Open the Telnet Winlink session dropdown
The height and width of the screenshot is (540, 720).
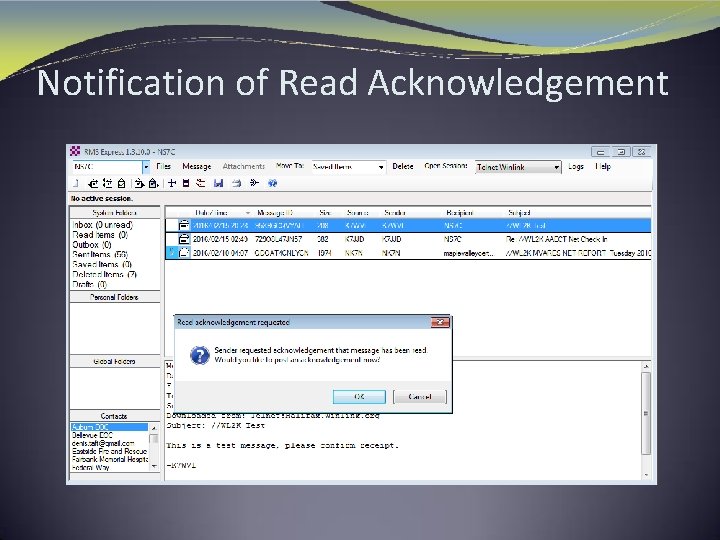(556, 167)
